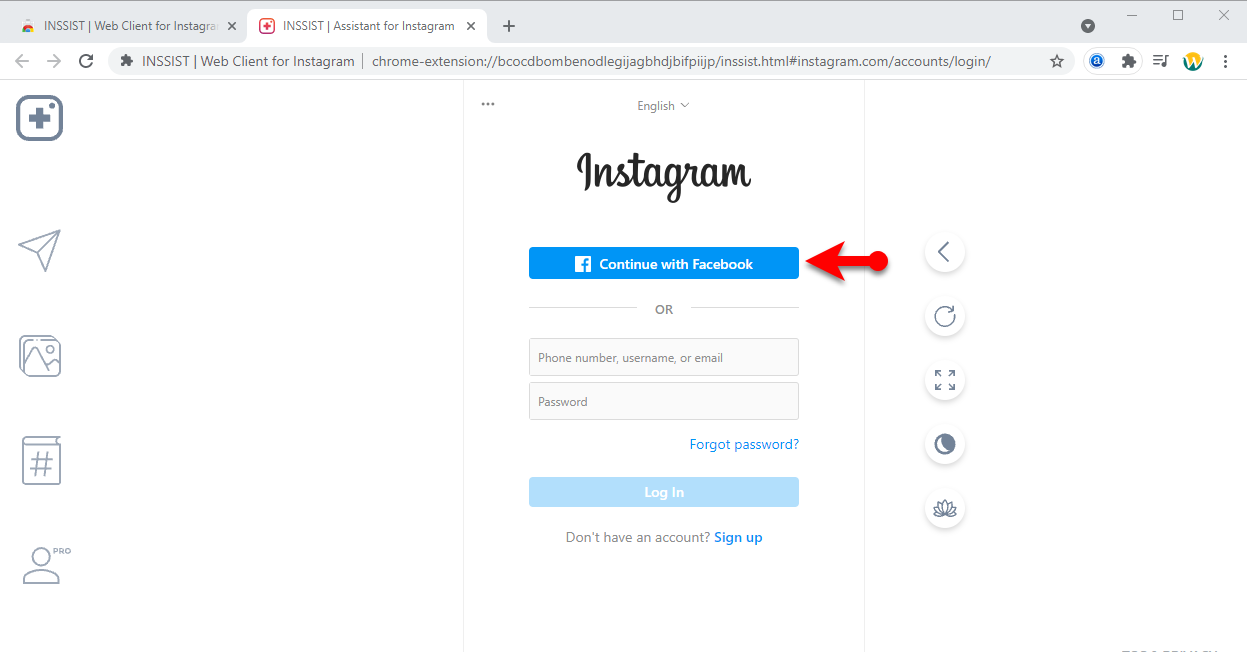1247x652 pixels.
Task: Click the fullscreen expand arrows button
Action: pos(945,381)
